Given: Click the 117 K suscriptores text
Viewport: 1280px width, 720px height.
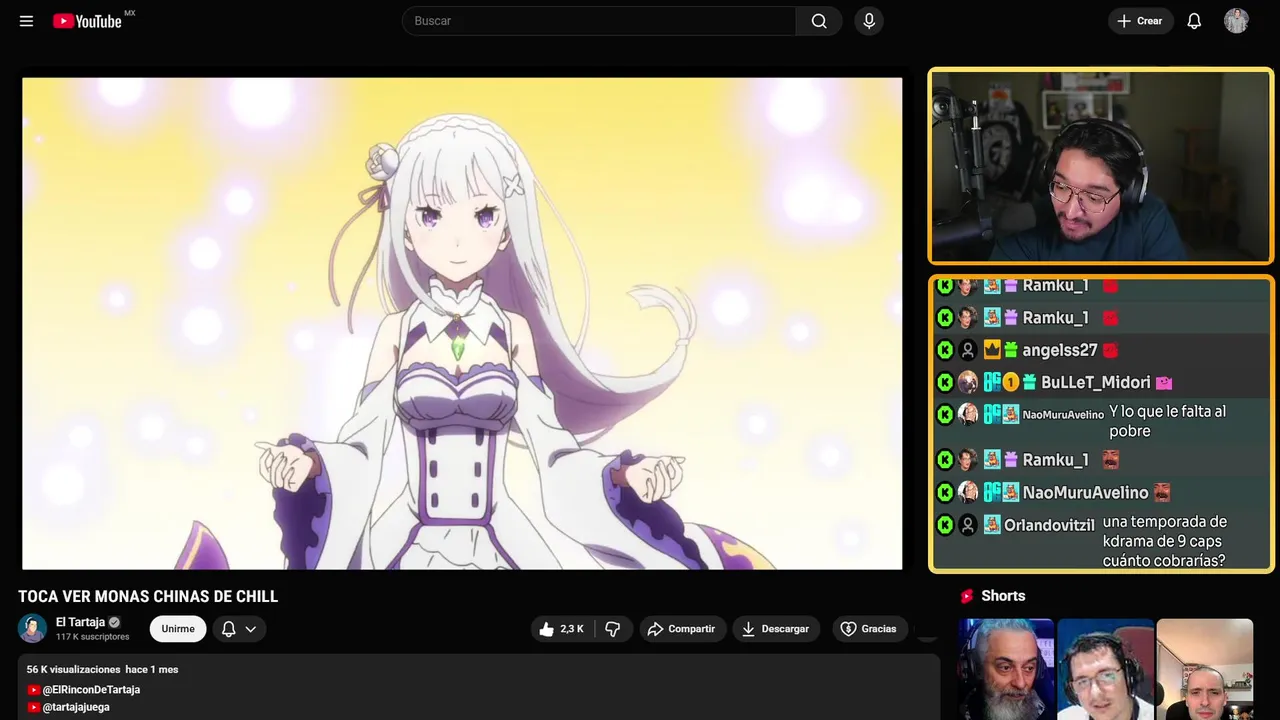Looking at the screenshot, I should tap(93, 637).
